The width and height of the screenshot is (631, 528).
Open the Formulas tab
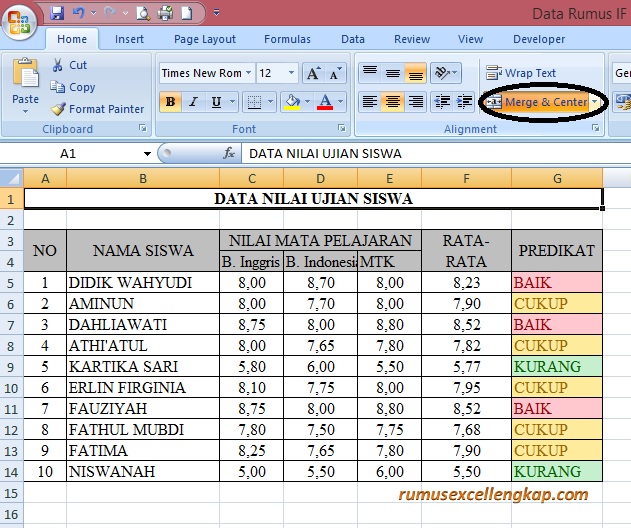pos(287,39)
